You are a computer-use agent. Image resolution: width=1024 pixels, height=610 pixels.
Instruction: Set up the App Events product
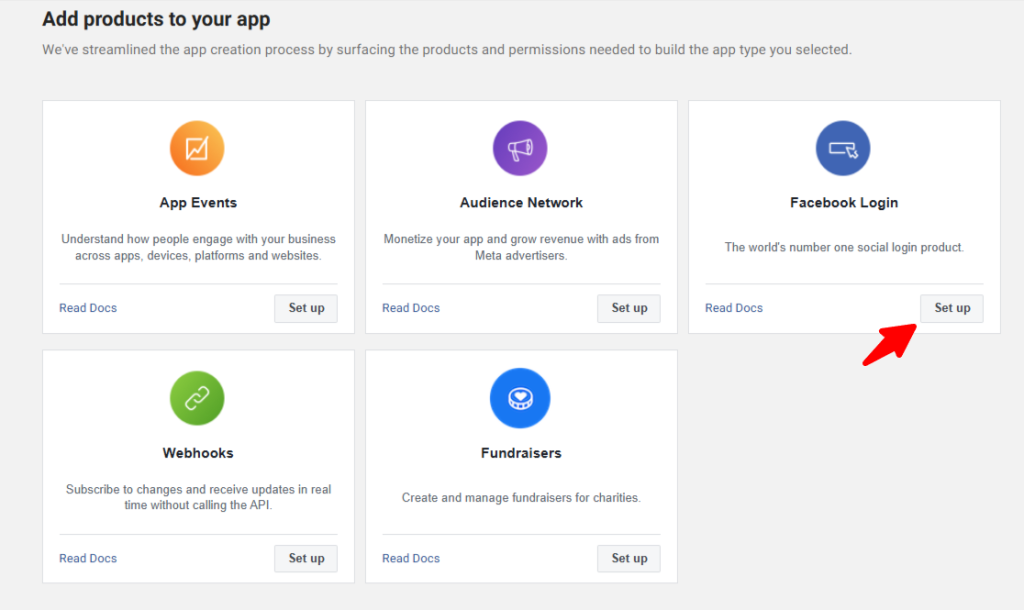(x=306, y=308)
